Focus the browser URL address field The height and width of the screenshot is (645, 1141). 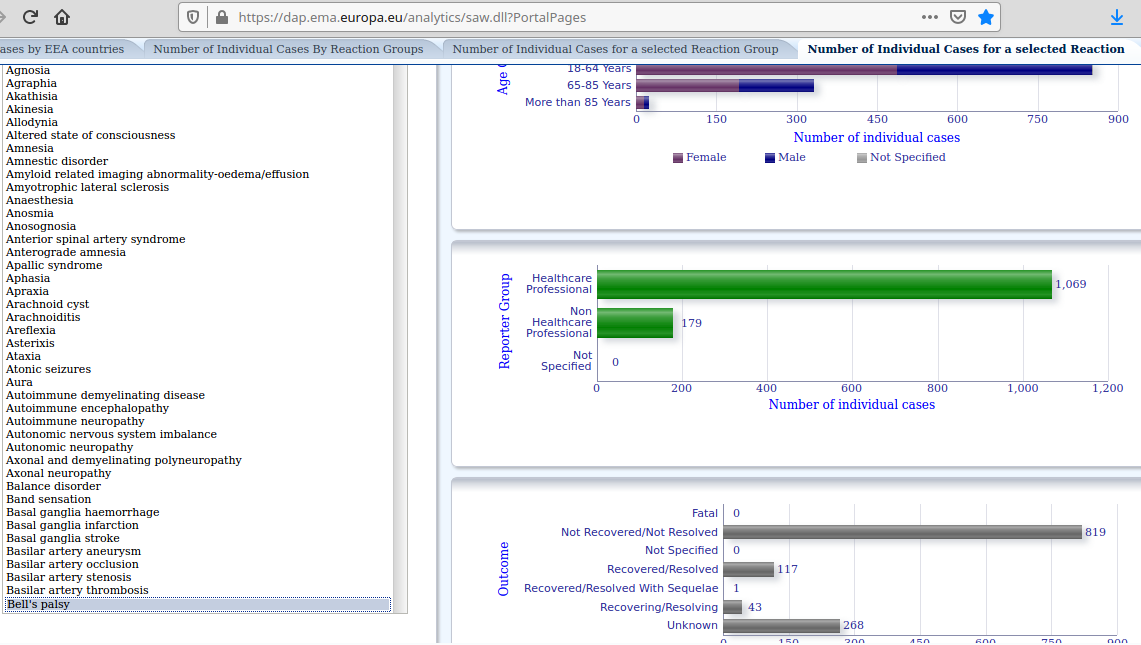tap(570, 17)
